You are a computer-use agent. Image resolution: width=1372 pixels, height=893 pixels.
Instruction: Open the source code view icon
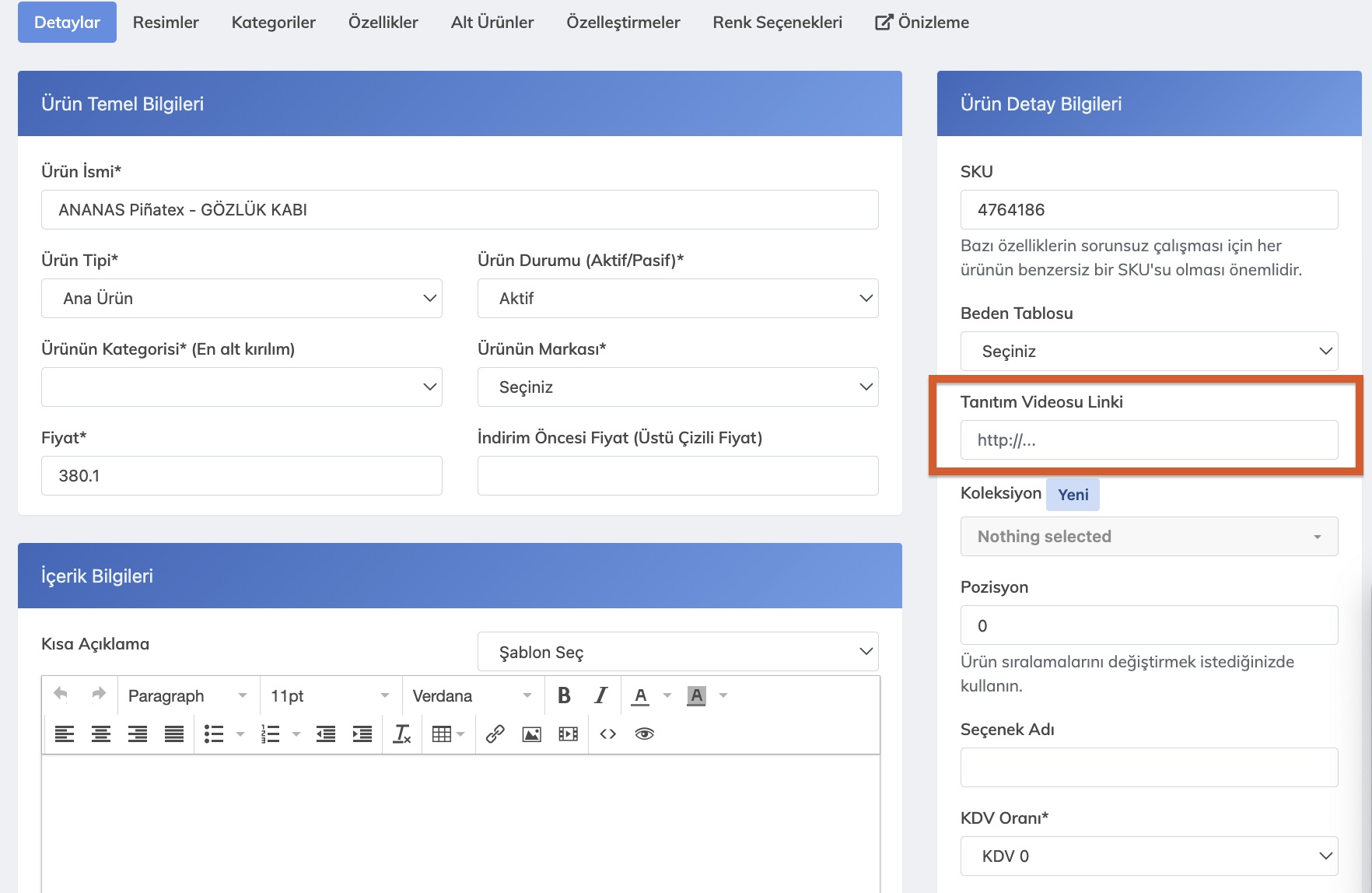607,734
